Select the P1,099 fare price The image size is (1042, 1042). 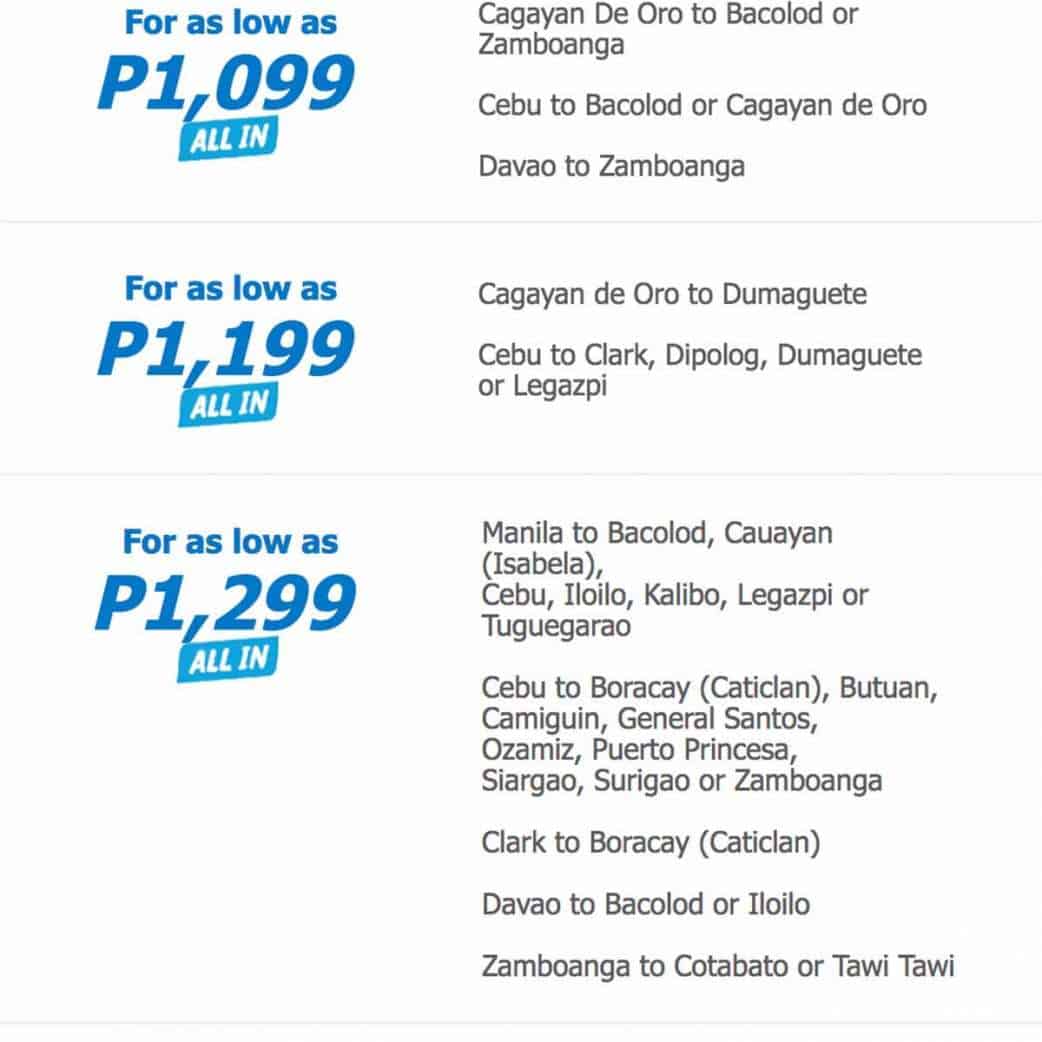[x=226, y=85]
